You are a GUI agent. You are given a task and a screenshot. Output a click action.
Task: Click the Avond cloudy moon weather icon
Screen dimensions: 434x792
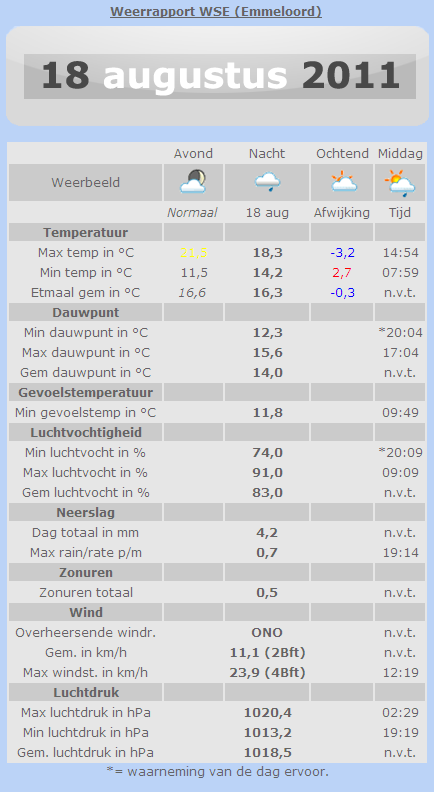click(193, 182)
